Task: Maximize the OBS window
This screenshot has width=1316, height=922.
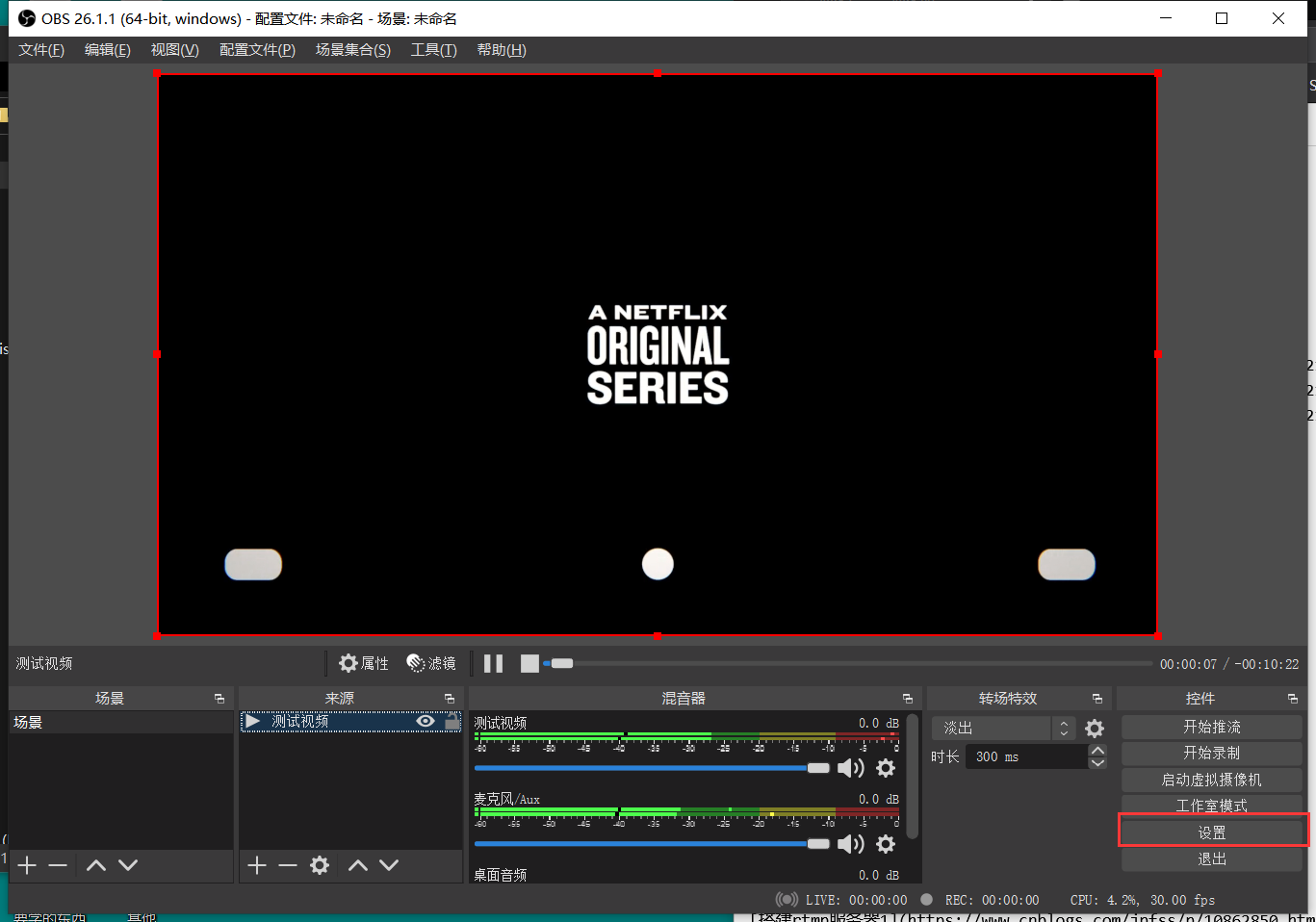Action: tap(1222, 18)
